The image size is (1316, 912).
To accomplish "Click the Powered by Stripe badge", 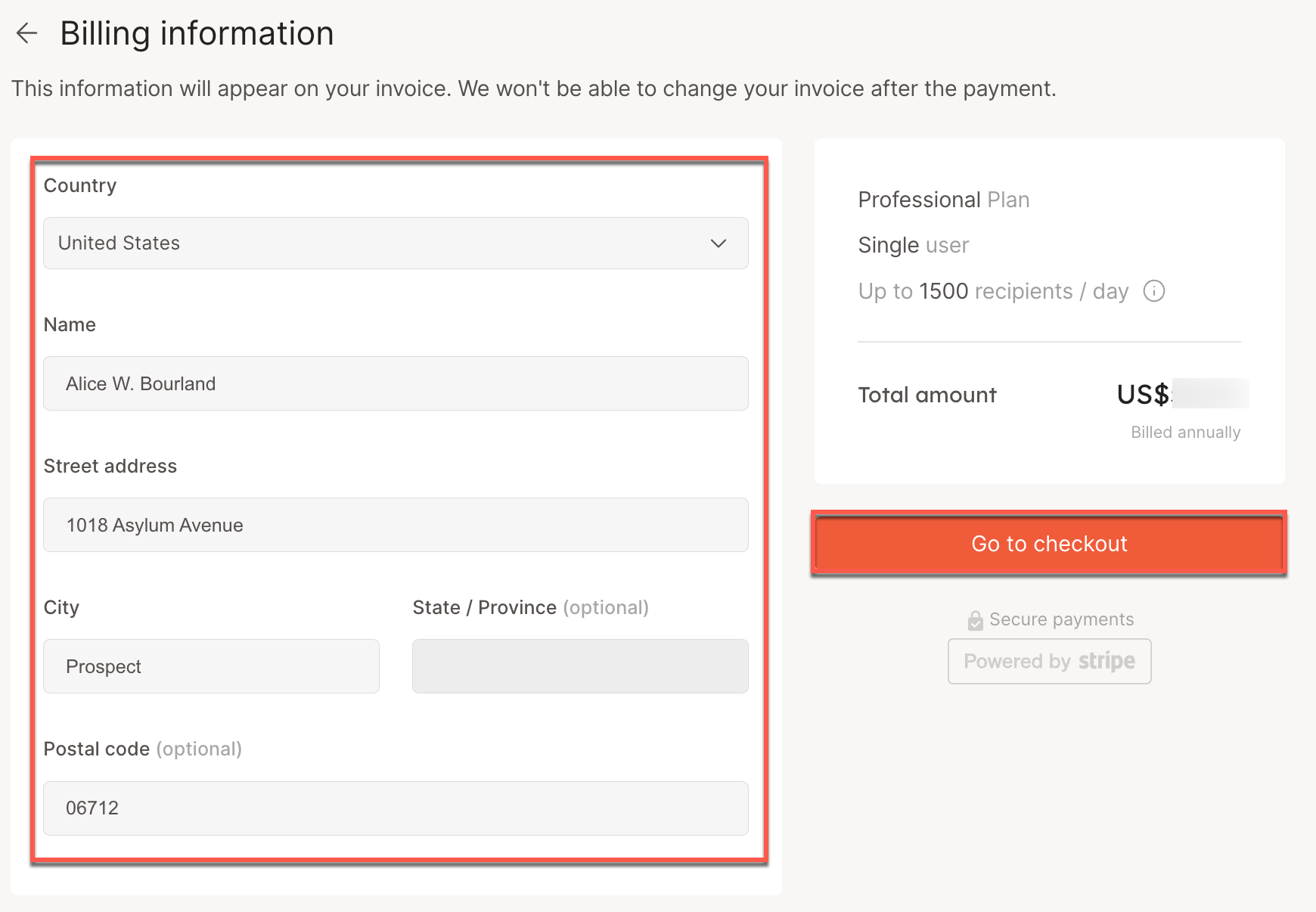I will (x=1049, y=661).
